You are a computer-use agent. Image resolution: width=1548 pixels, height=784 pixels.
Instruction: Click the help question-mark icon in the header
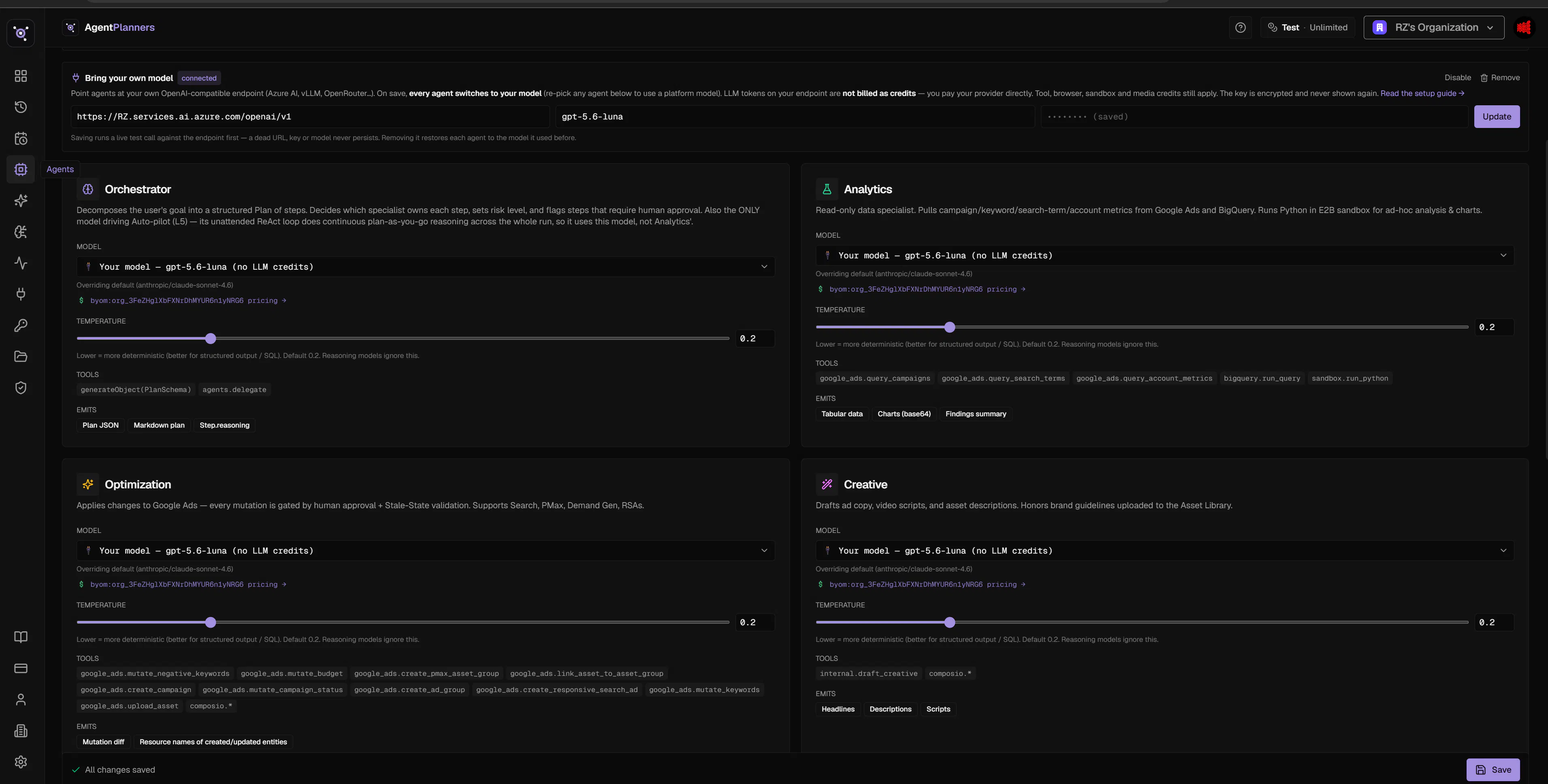coord(1240,28)
